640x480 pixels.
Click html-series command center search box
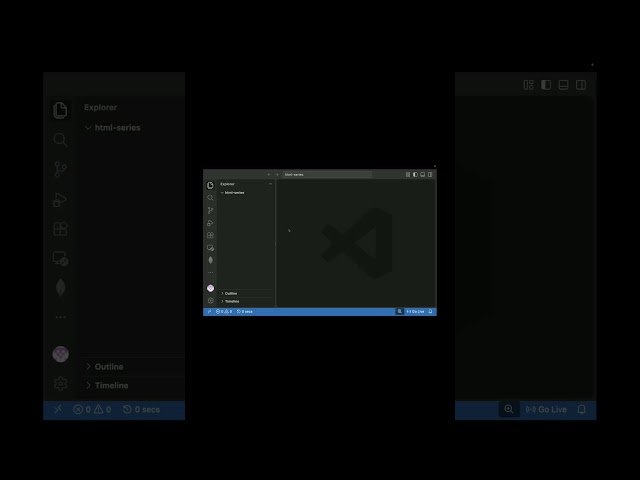(x=327, y=175)
